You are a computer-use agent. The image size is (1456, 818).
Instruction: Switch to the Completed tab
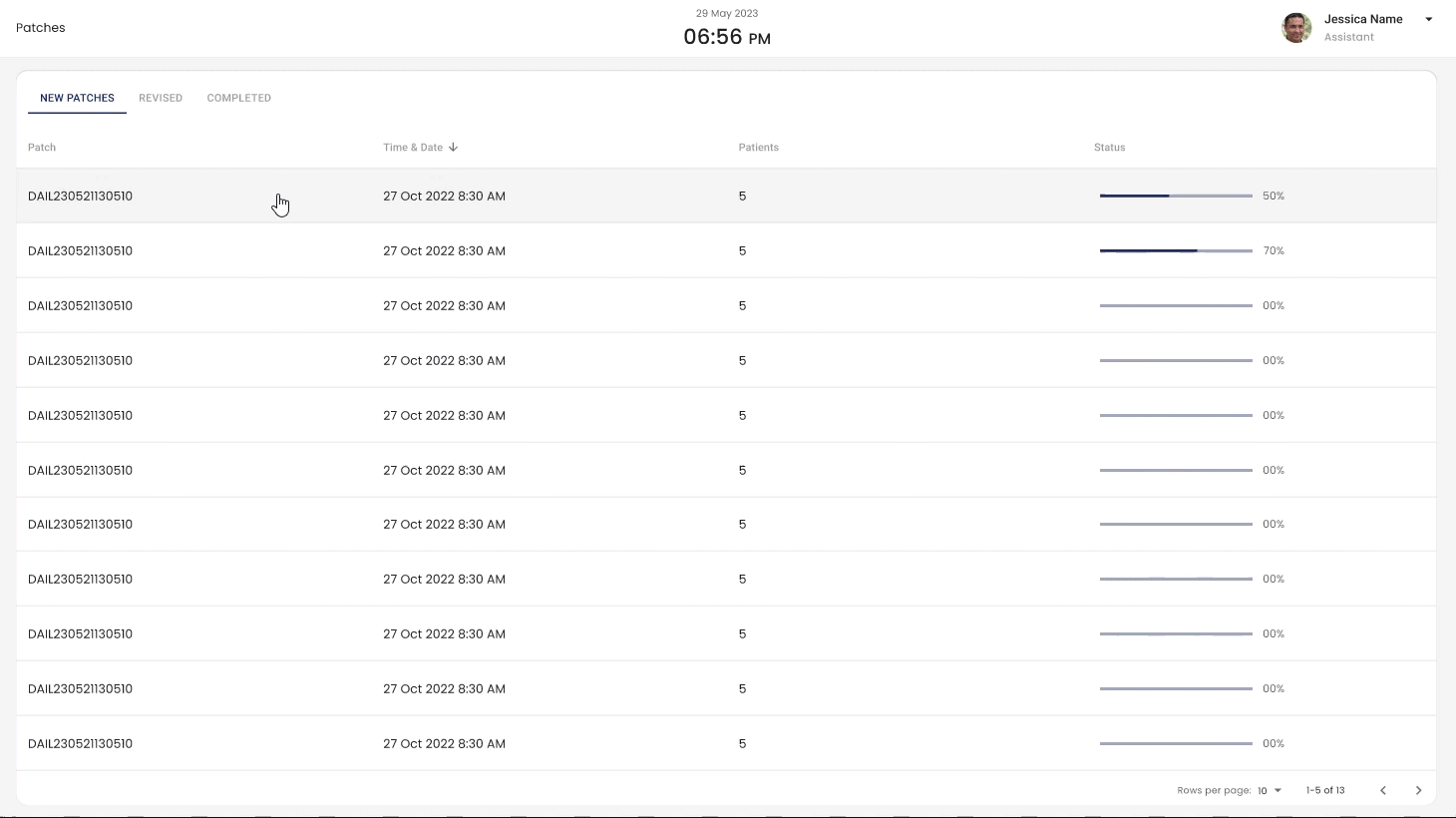[x=238, y=98]
